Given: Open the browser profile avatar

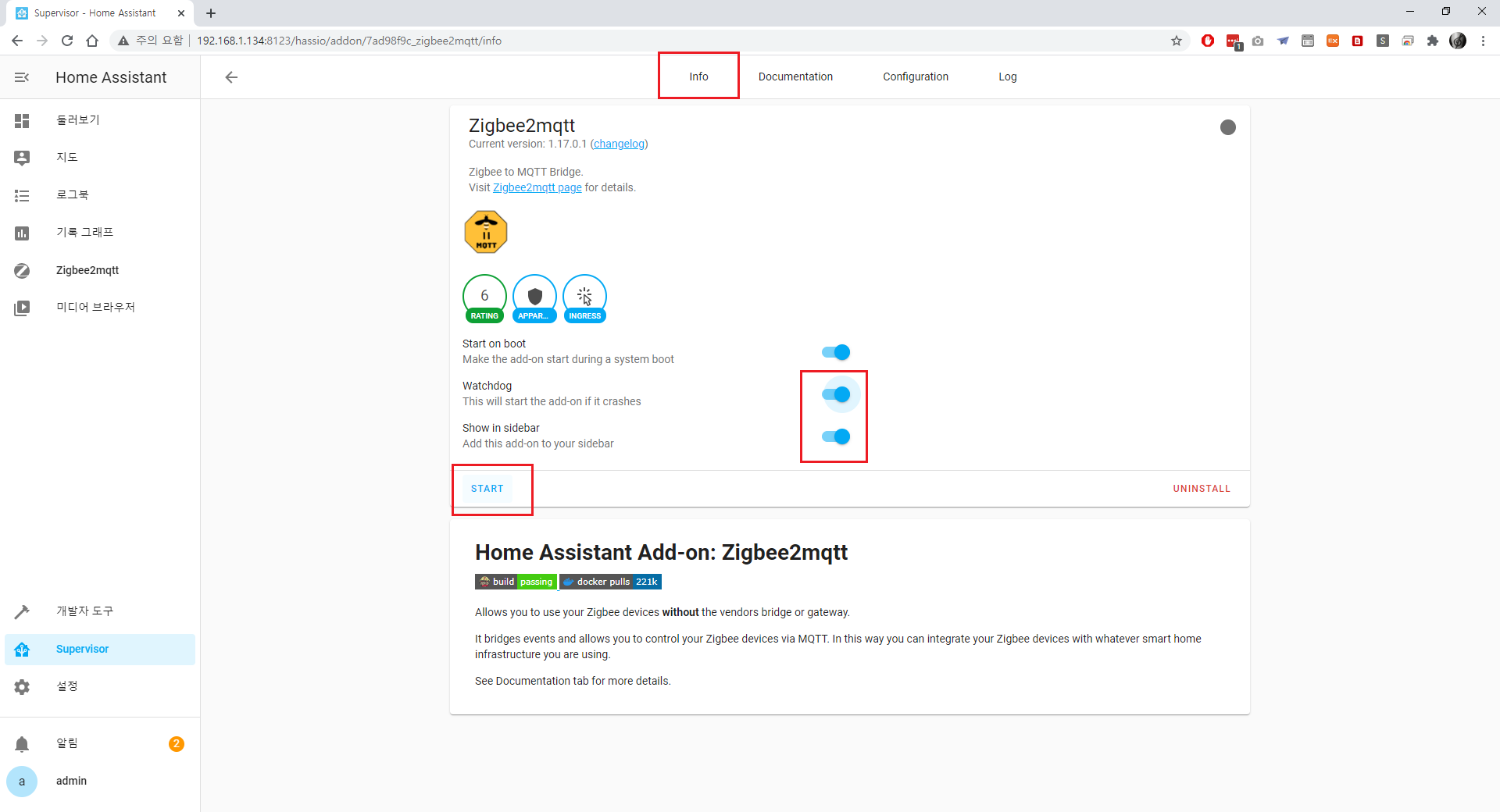Looking at the screenshot, I should 1458,41.
